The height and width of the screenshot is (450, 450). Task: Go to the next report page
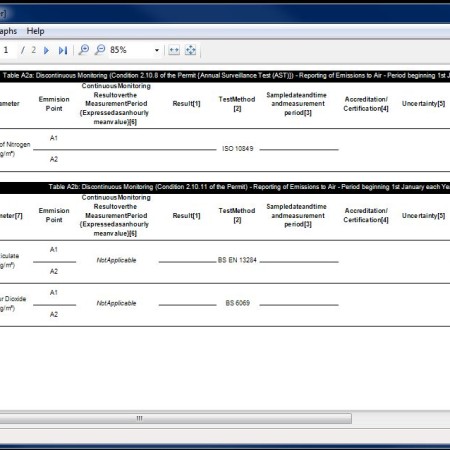point(46,50)
